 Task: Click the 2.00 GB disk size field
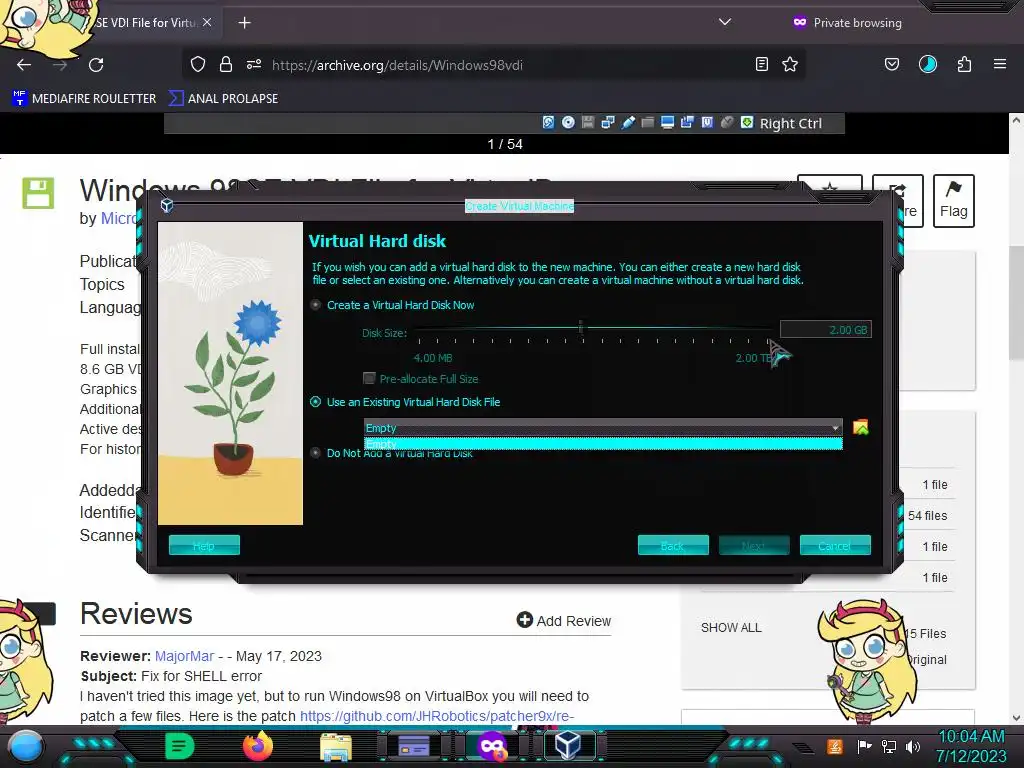point(825,330)
